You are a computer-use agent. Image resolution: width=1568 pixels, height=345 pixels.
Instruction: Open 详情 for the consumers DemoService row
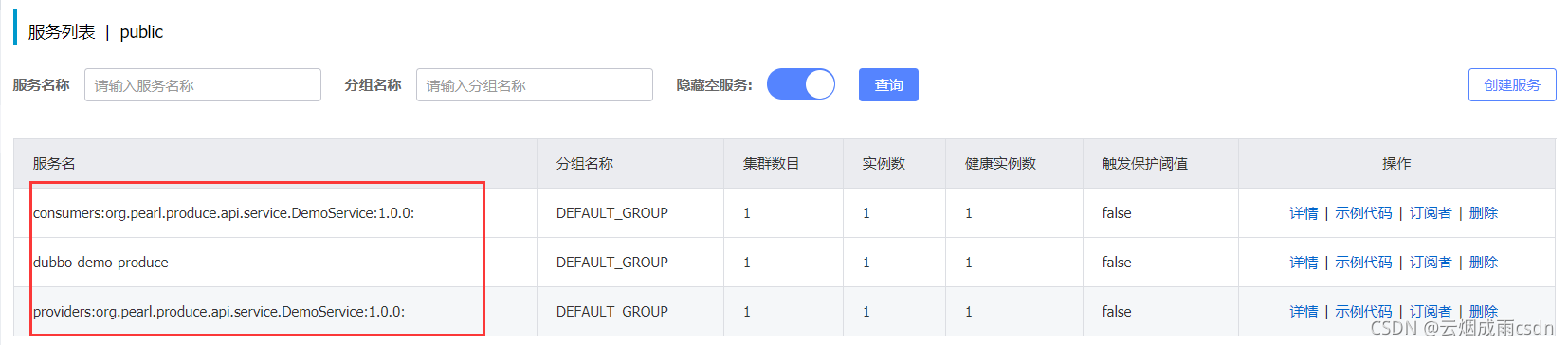click(1304, 213)
